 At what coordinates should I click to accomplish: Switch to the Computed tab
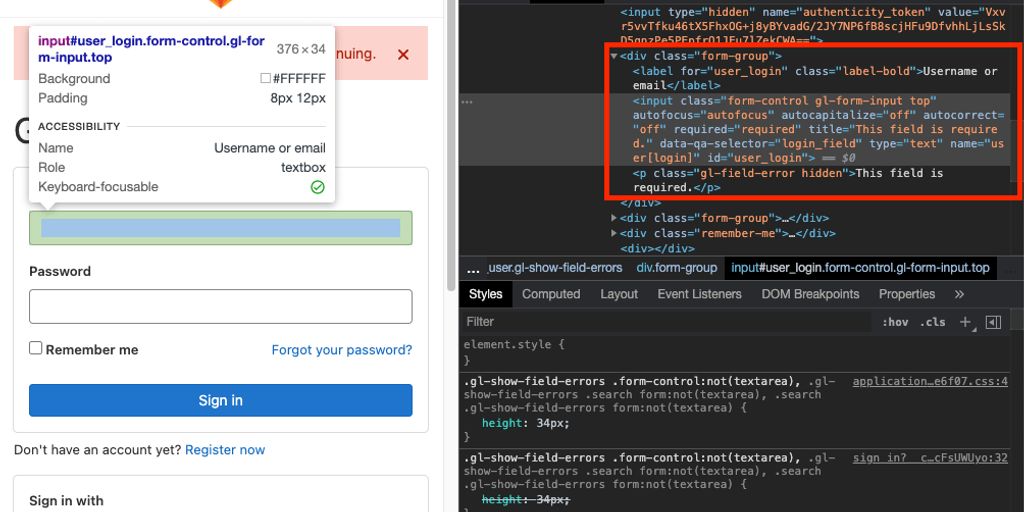click(x=551, y=294)
